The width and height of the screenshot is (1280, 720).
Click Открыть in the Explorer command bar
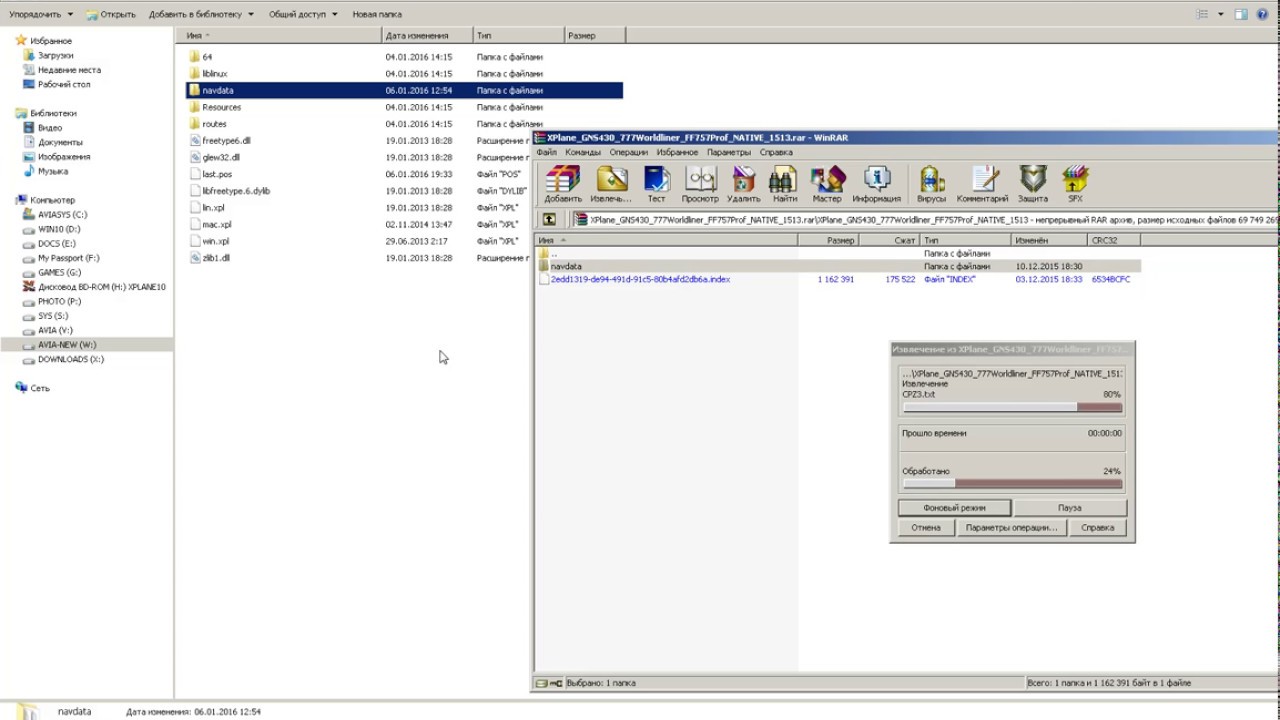[x=110, y=14]
